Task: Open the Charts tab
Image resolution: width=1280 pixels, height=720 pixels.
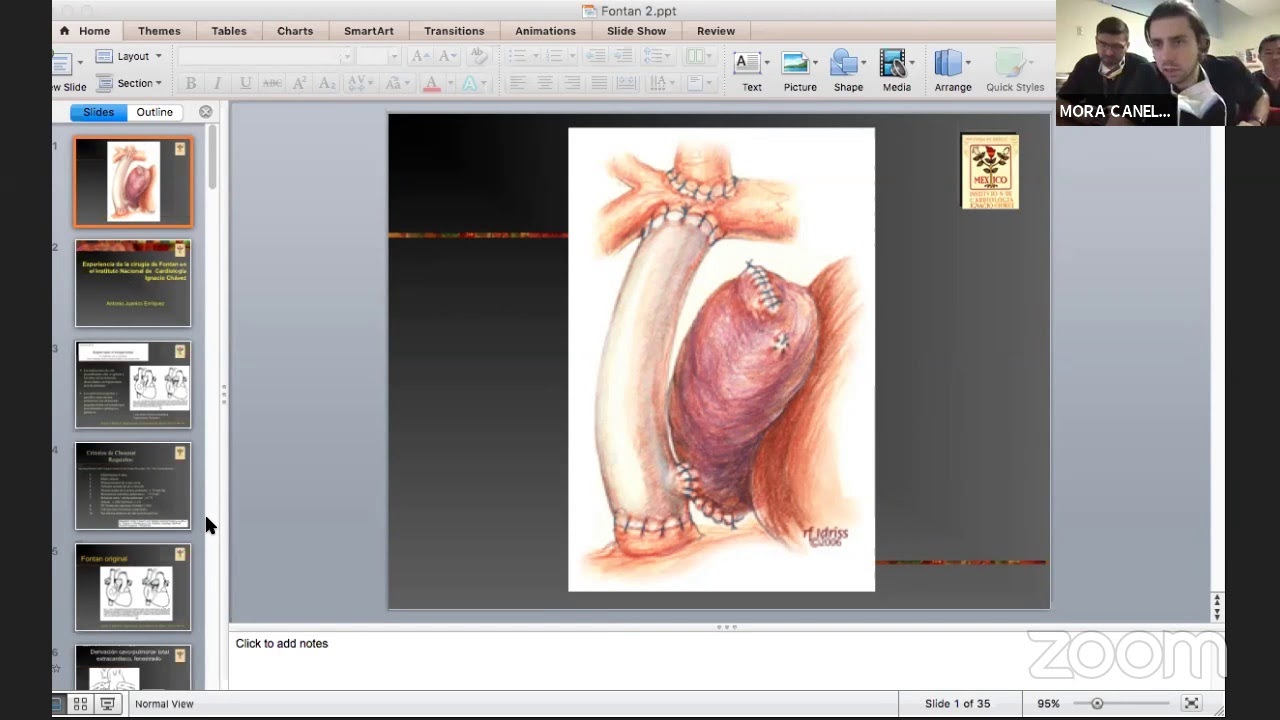Action: click(295, 31)
